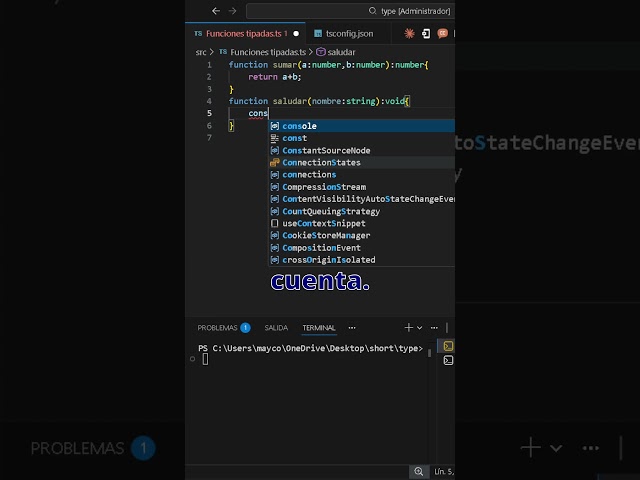Click the 'function saludar' declaration line
This screenshot has height=480, width=640.
click(319, 101)
